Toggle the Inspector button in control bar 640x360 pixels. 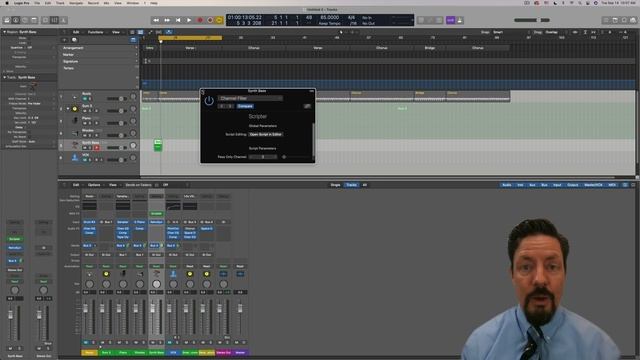point(16,20)
